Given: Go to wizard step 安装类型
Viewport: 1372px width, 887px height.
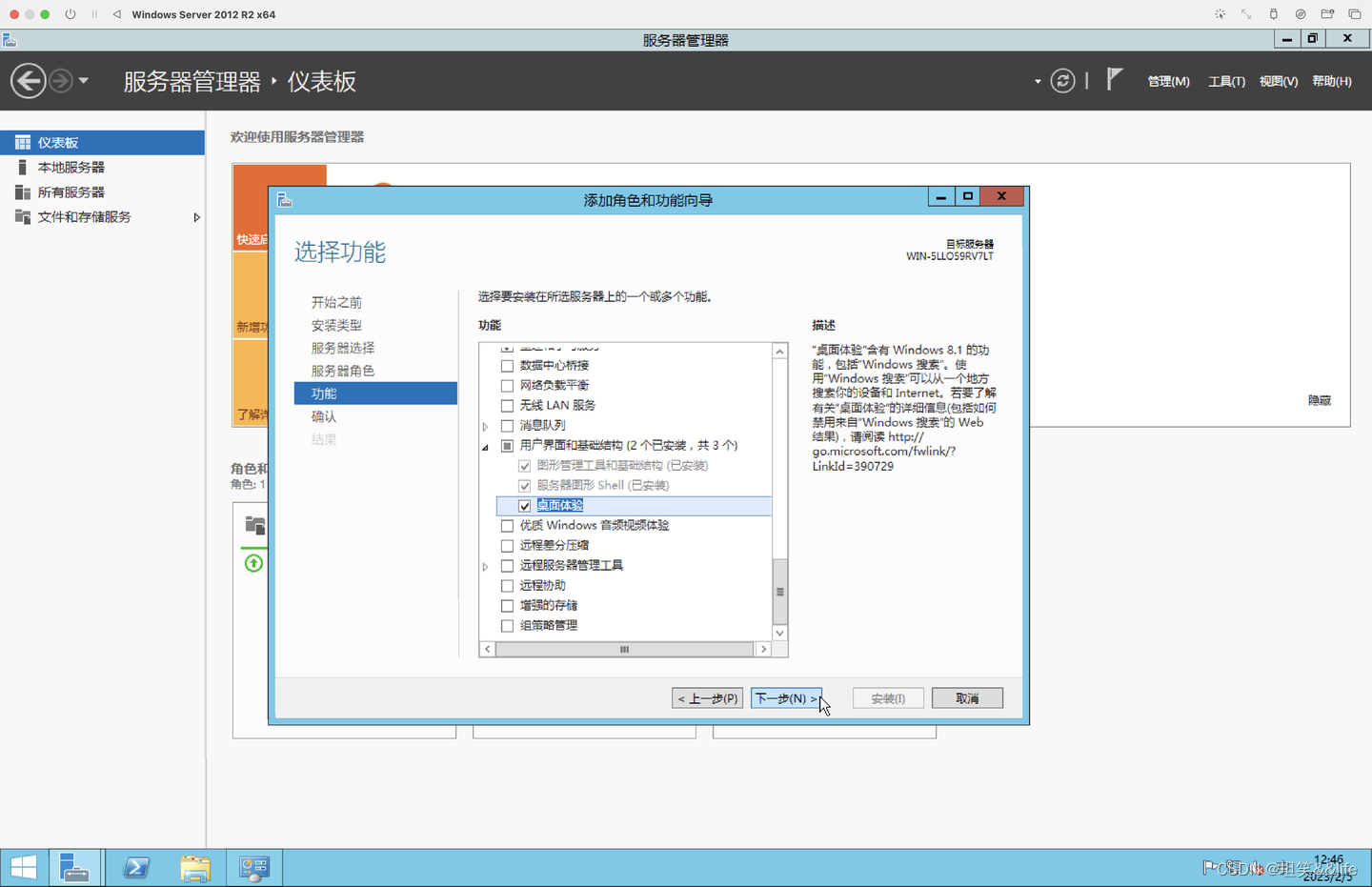Looking at the screenshot, I should pyautogui.click(x=336, y=325).
